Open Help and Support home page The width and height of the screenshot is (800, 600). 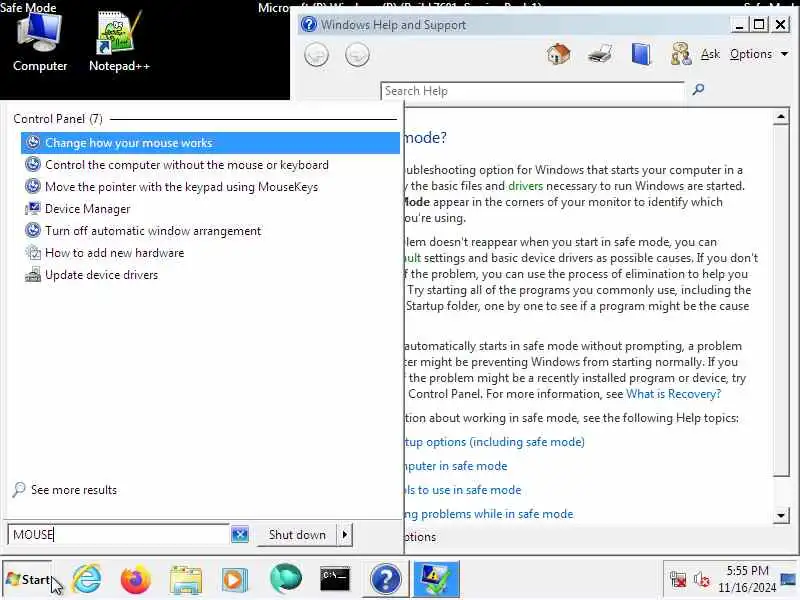tap(559, 54)
